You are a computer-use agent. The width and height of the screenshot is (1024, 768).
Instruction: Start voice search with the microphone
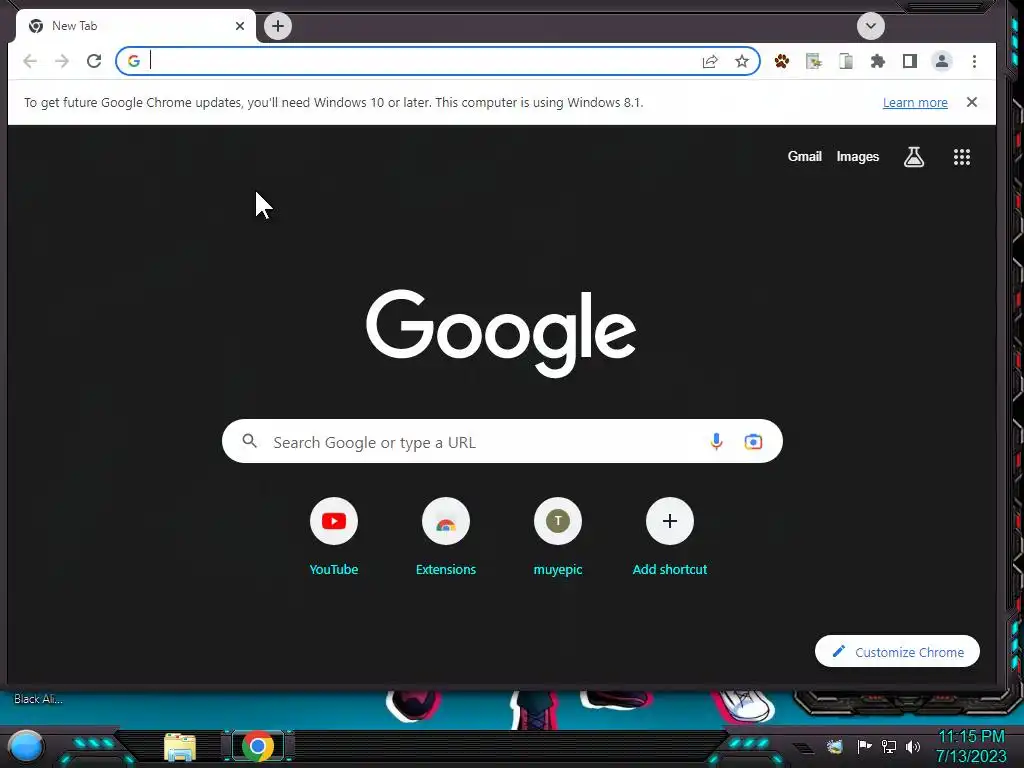click(716, 441)
